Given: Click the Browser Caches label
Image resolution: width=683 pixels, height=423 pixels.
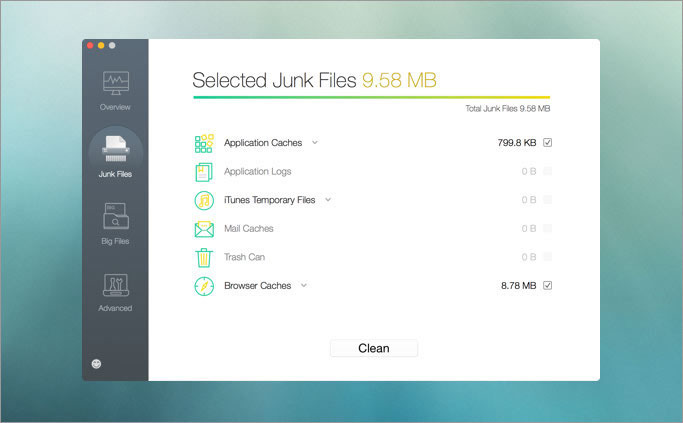Looking at the screenshot, I should click(257, 286).
